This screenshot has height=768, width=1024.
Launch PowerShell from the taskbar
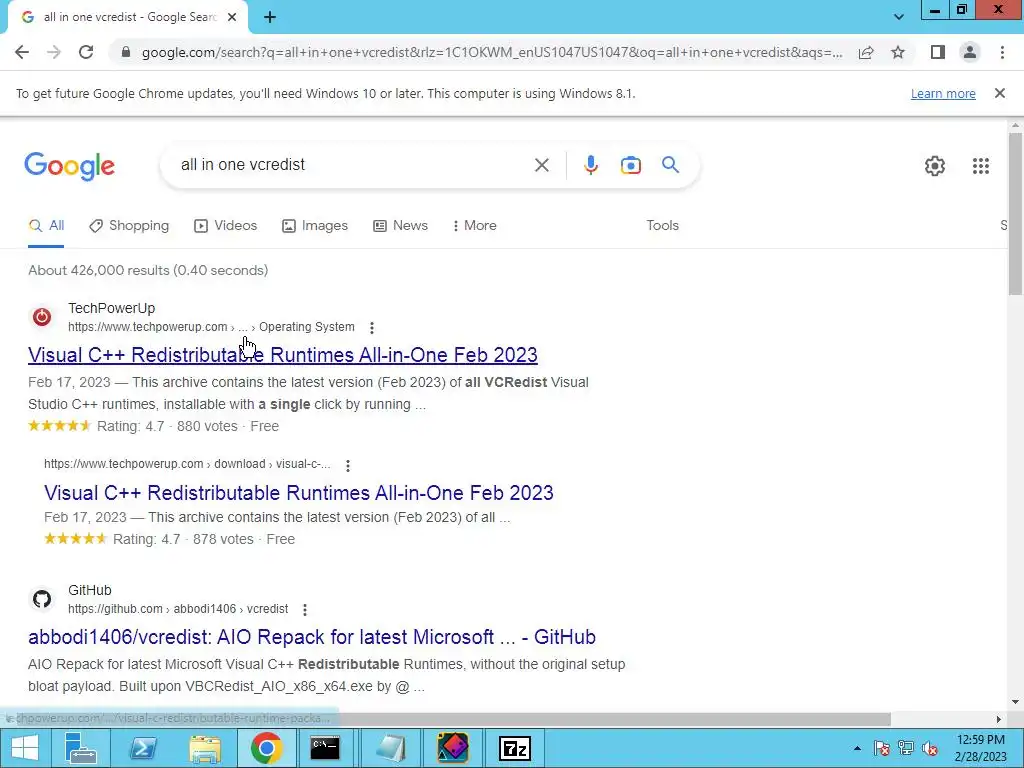coord(143,748)
